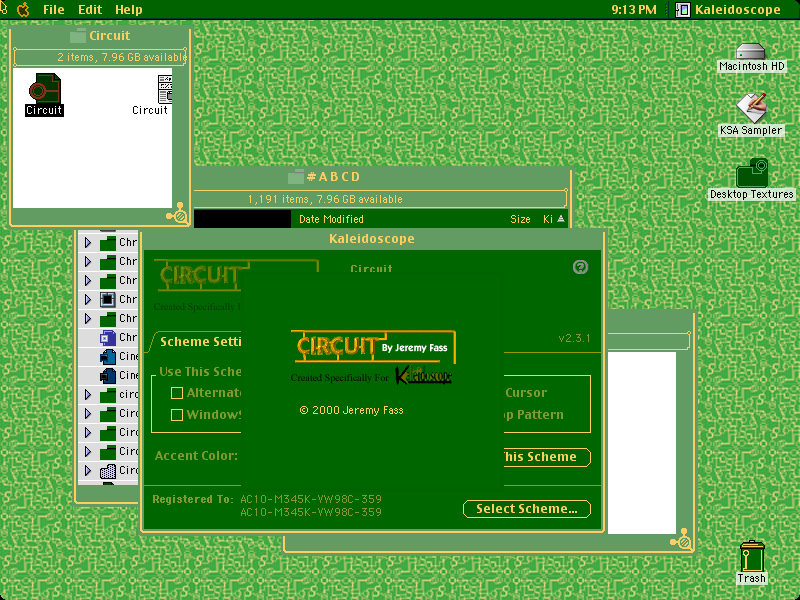Image resolution: width=800 pixels, height=600 pixels.
Task: Expand the Chr folder below the black-square row
Action: (x=88, y=319)
